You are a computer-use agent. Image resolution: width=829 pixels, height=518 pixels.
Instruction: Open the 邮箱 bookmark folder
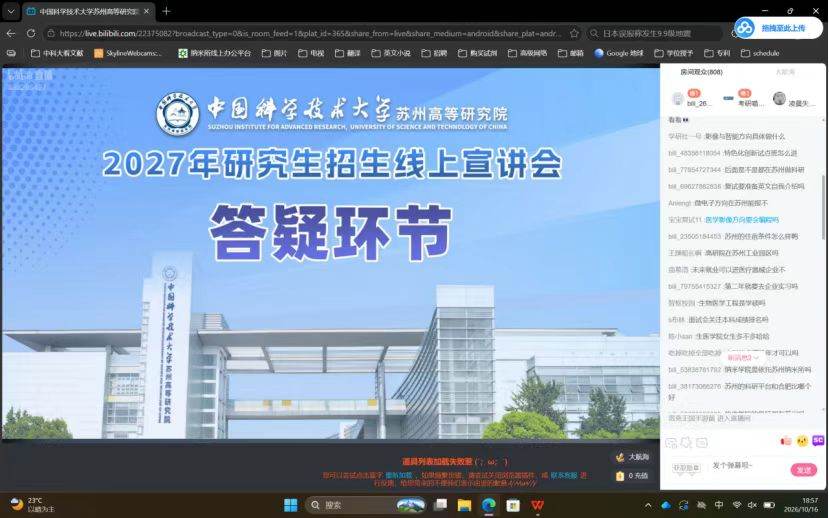571,53
